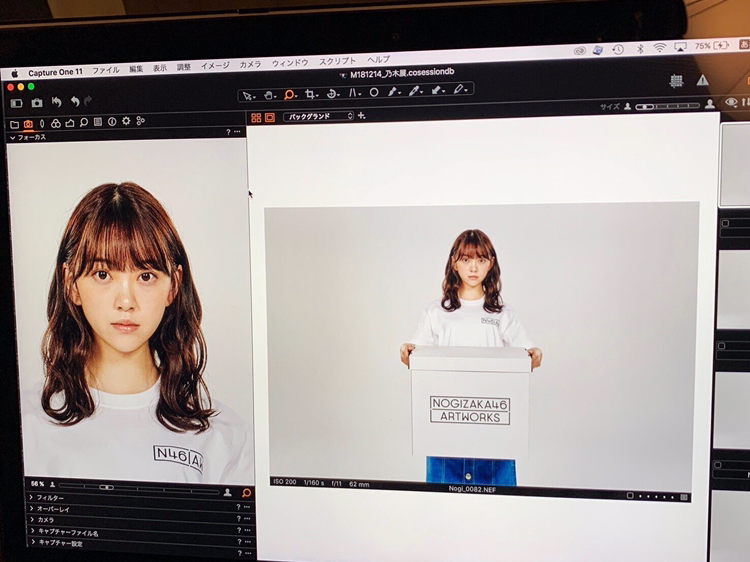750x562 pixels.
Task: Expand the フィルター panel
Action: tap(32, 497)
